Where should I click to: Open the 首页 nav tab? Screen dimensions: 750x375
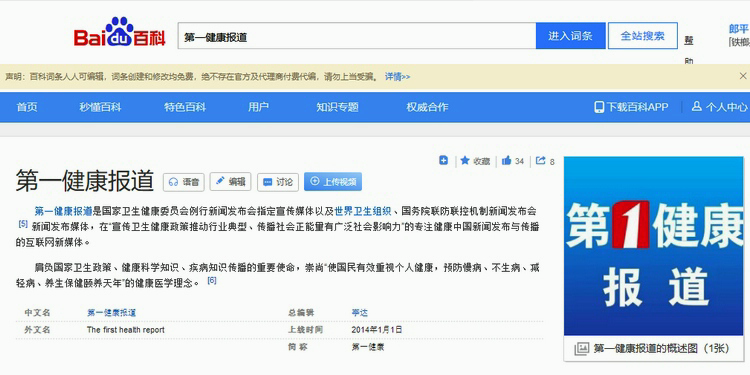tap(27, 107)
